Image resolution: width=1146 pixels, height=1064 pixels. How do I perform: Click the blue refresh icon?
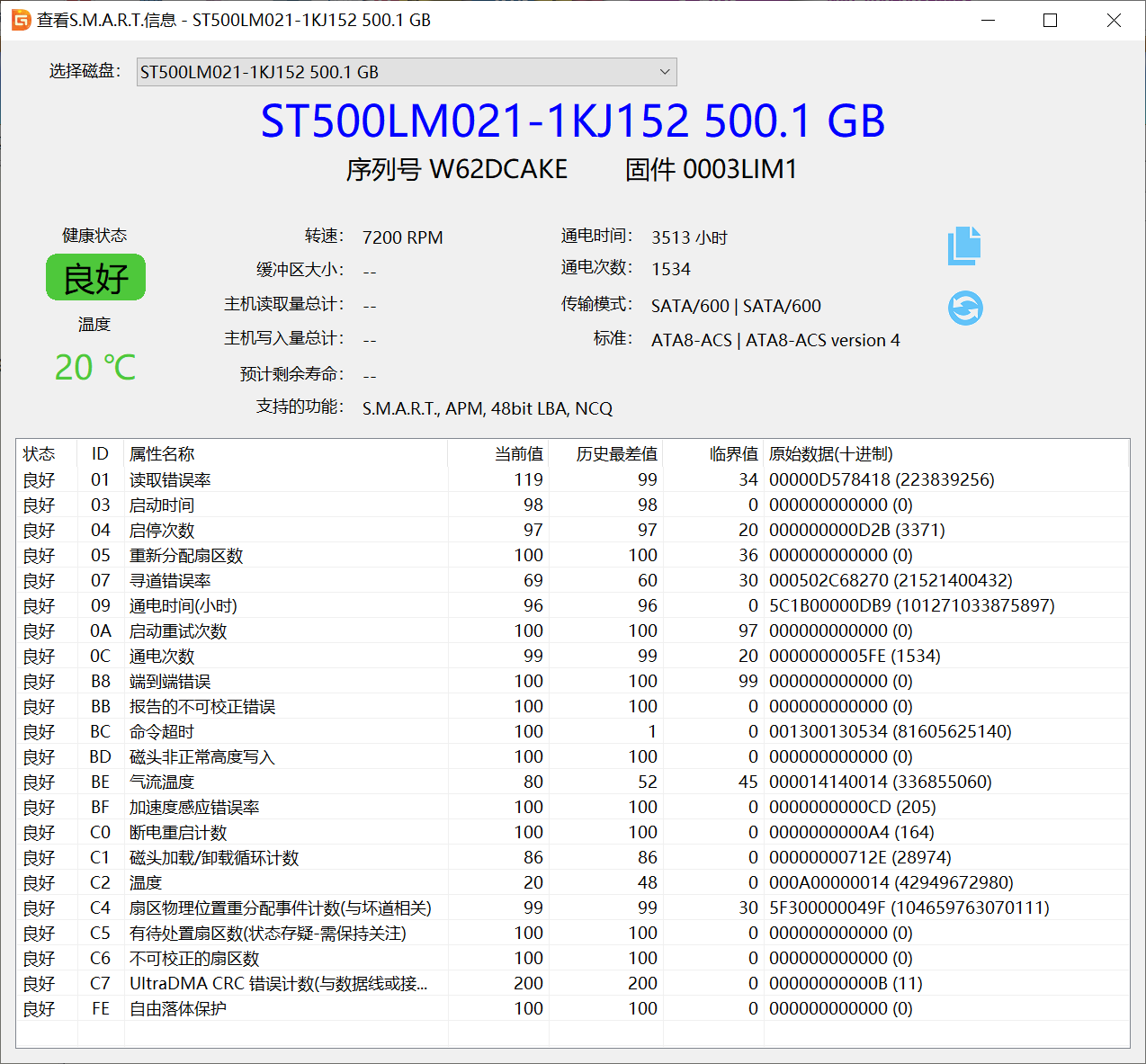tap(965, 308)
